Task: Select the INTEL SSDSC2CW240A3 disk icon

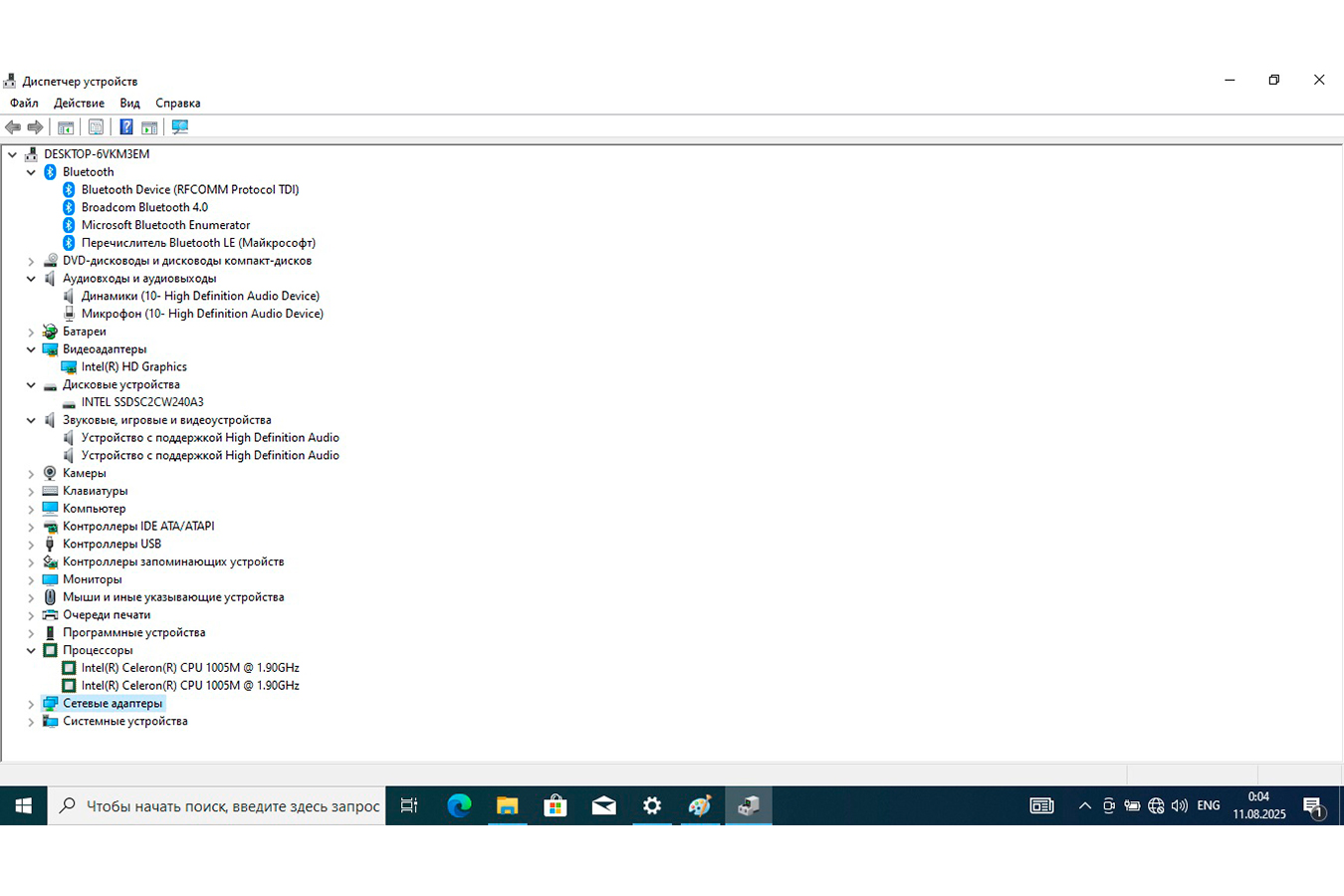Action: 69,403
